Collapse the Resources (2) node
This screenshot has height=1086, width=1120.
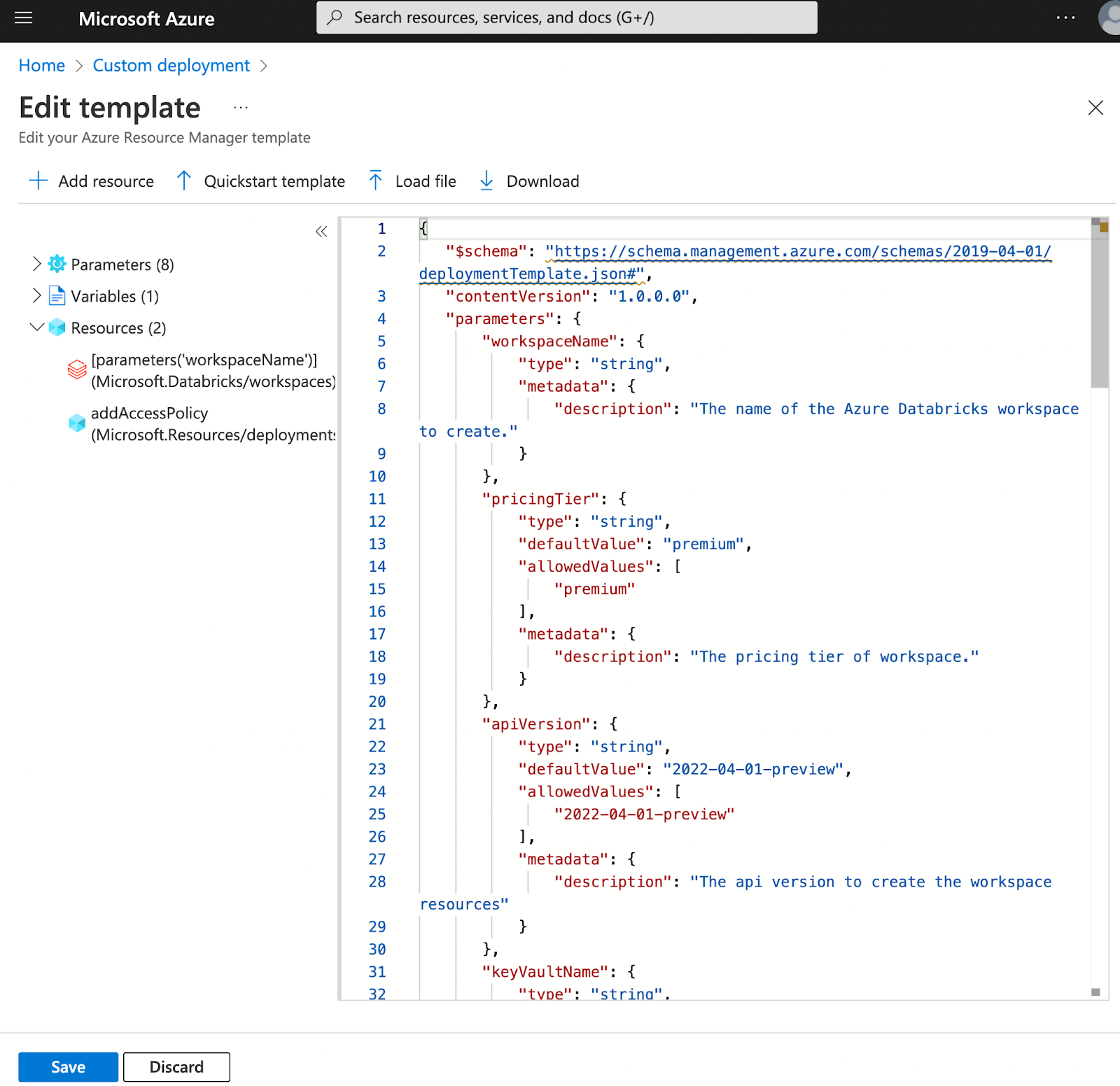click(x=37, y=327)
